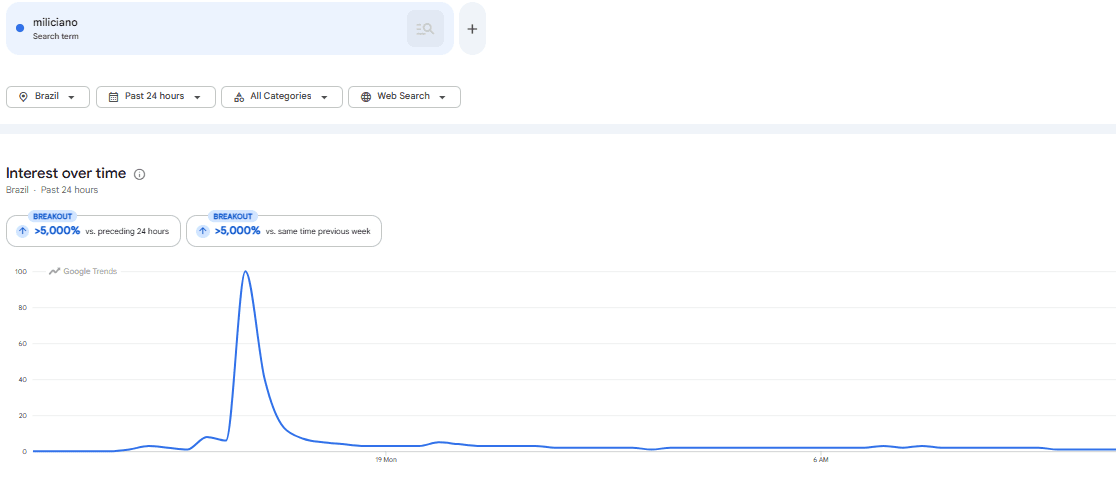Click the 6 AM axis label

[x=821, y=460]
